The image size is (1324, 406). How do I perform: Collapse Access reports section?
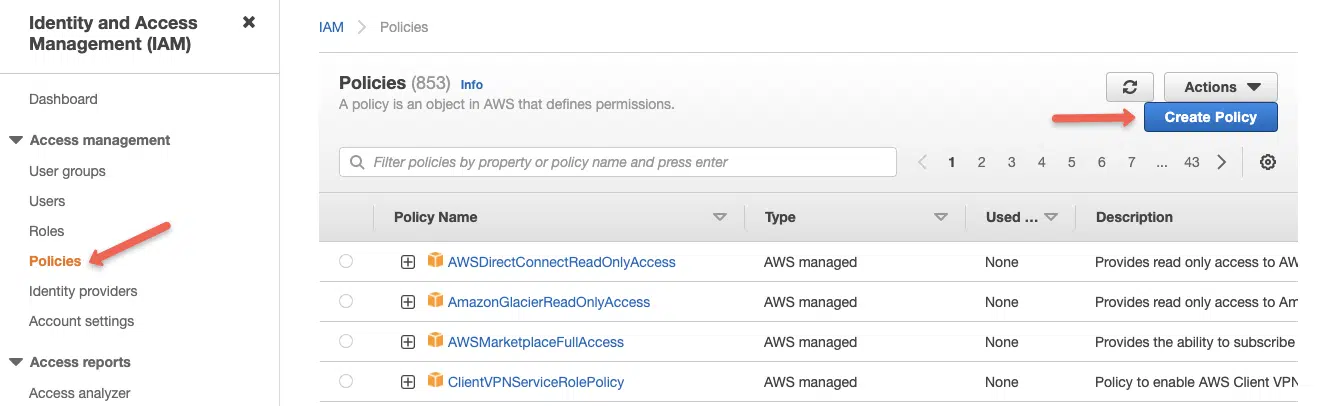pos(15,362)
